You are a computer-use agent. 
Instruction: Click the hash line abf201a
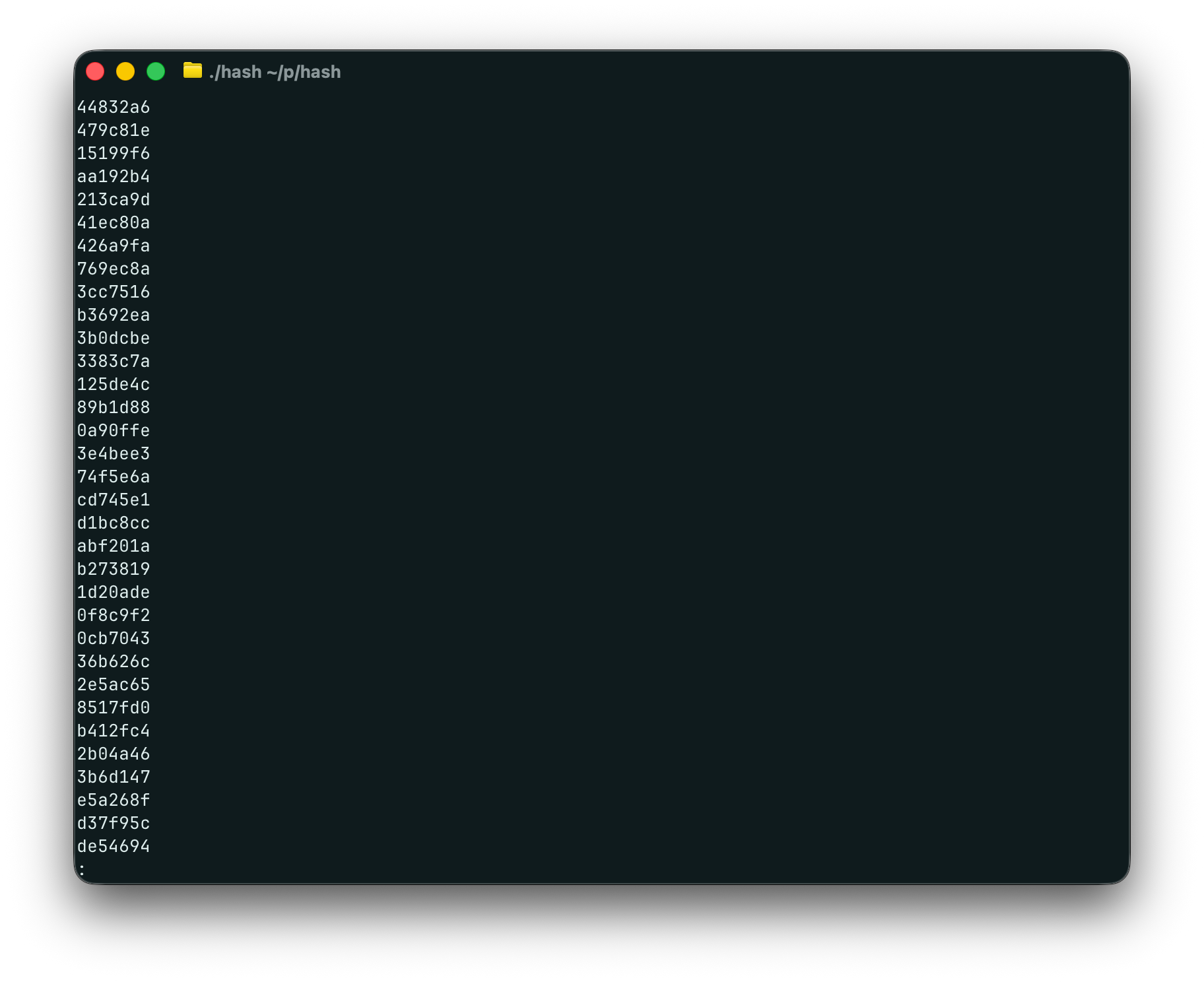click(x=114, y=546)
